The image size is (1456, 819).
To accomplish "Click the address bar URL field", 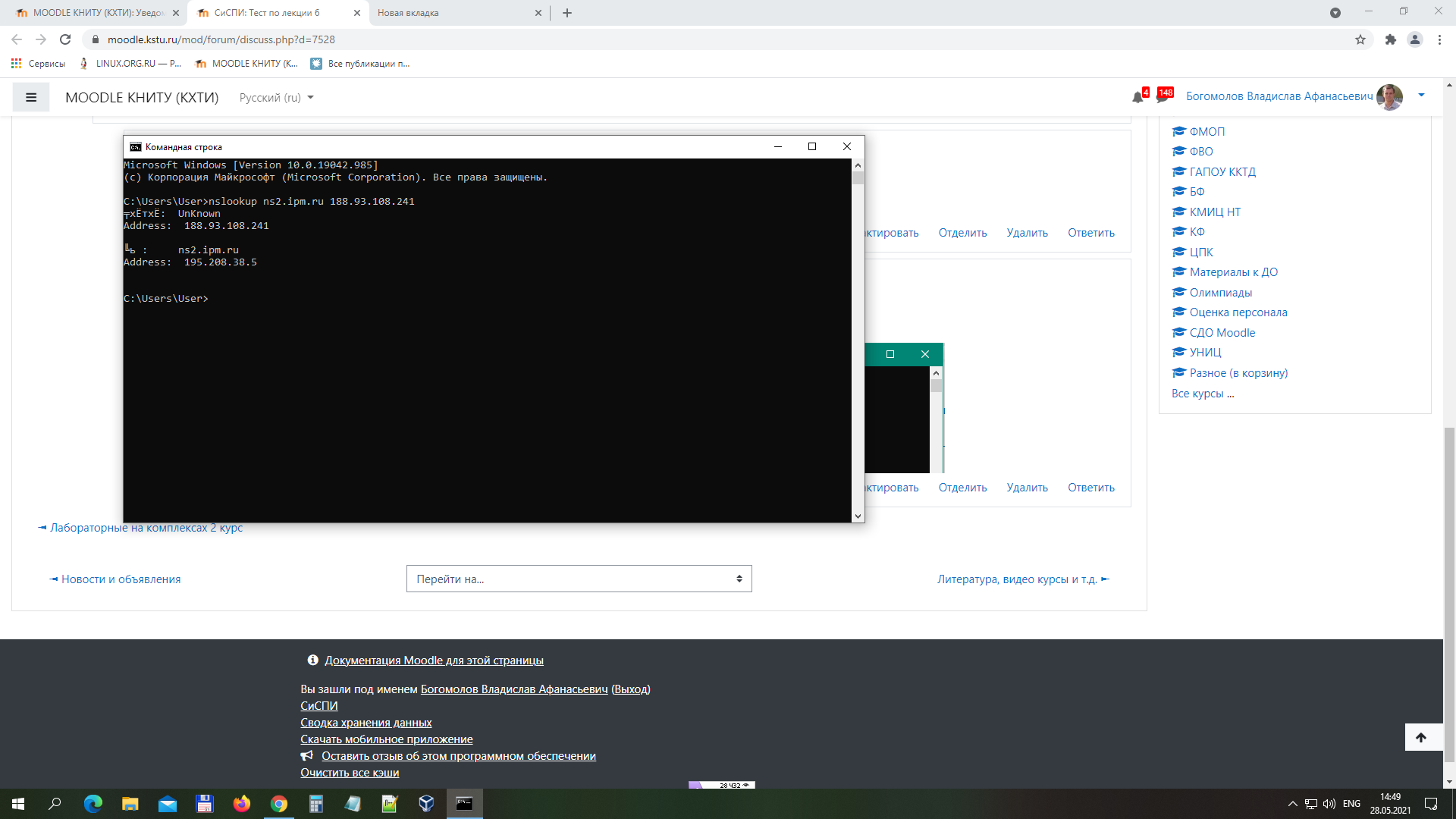I will click(x=720, y=39).
